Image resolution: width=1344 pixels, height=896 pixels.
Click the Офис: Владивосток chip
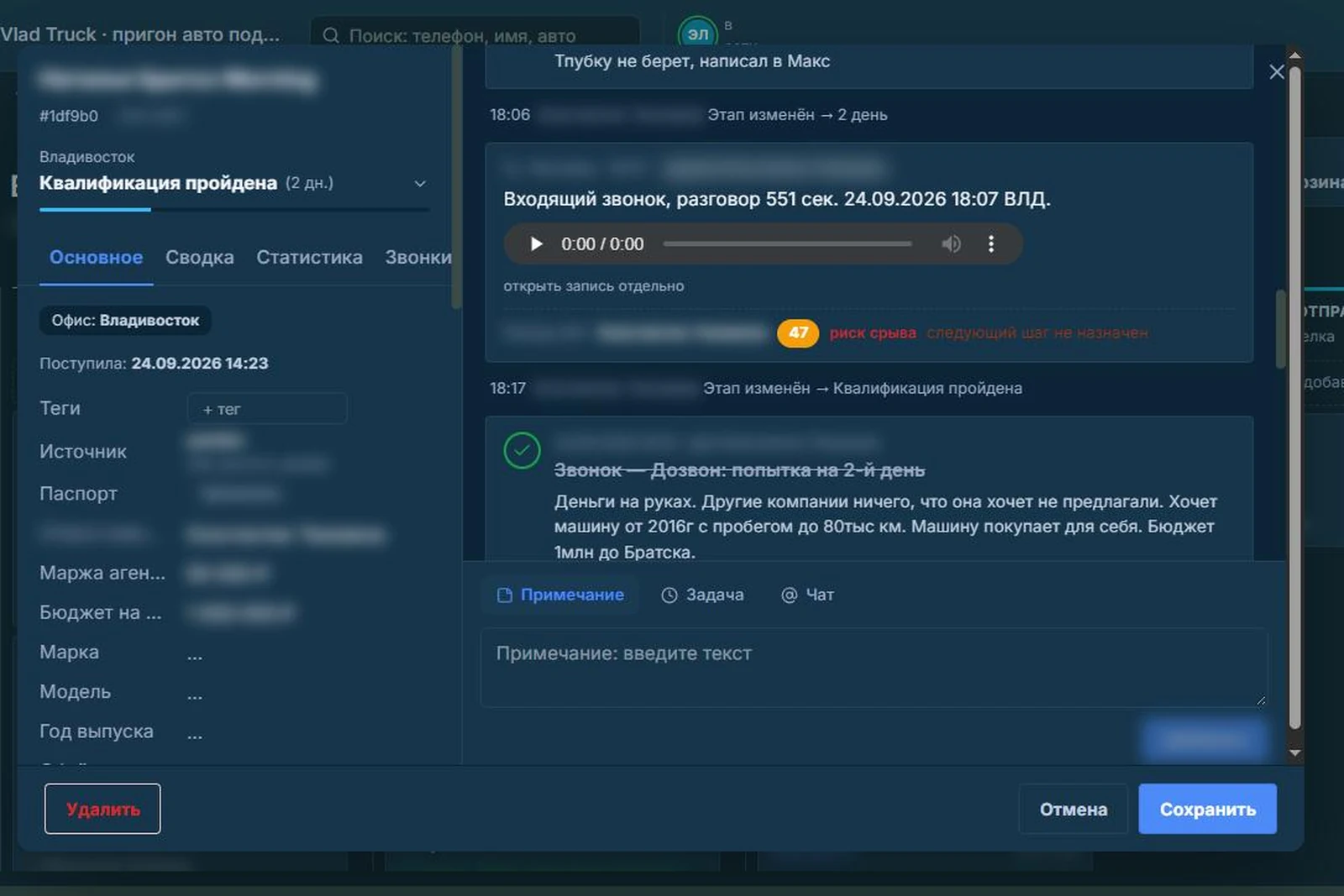[x=125, y=320]
